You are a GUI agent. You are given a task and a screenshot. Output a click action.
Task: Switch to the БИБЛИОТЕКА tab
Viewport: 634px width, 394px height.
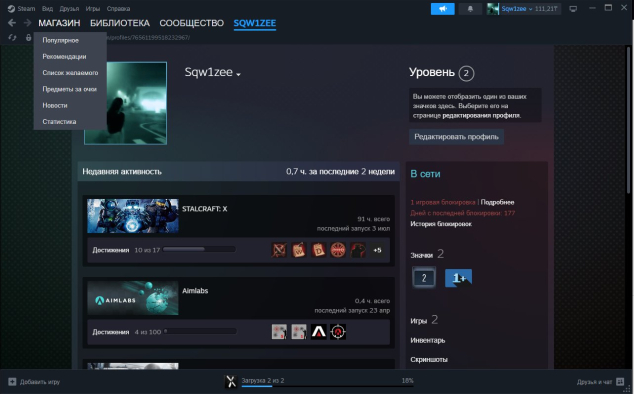pyautogui.click(x=120, y=23)
